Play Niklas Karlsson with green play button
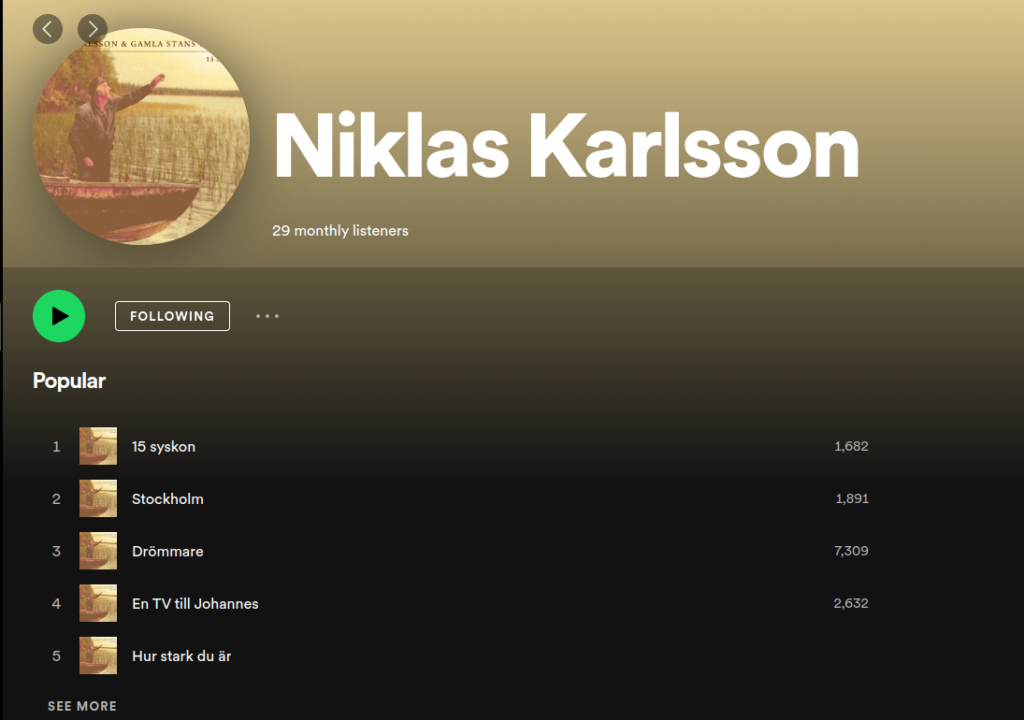Screen dimensions: 1024x720 coord(59,316)
